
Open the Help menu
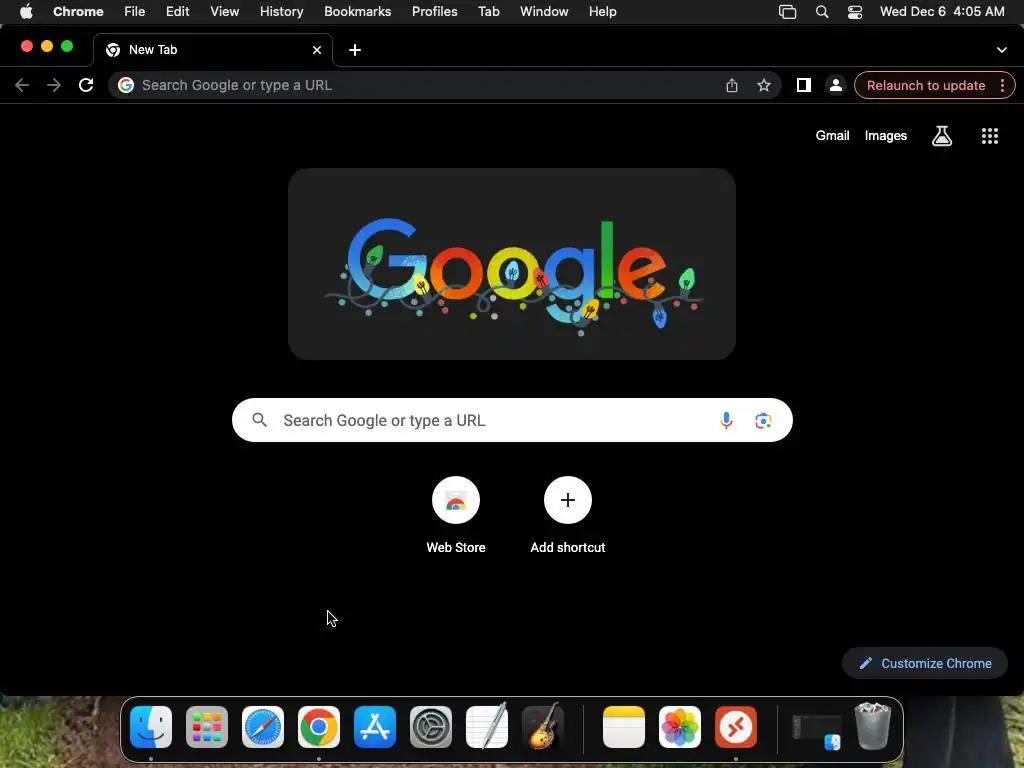click(x=602, y=12)
